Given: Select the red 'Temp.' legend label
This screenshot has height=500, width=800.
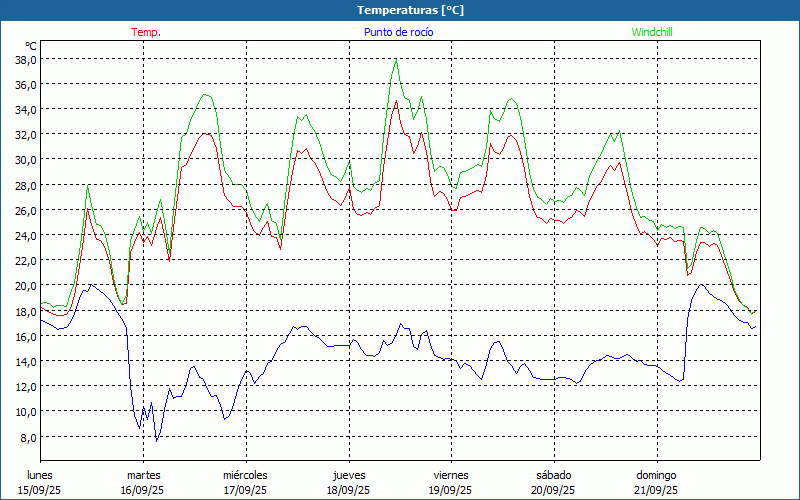Looking at the screenshot, I should tap(146, 32).
